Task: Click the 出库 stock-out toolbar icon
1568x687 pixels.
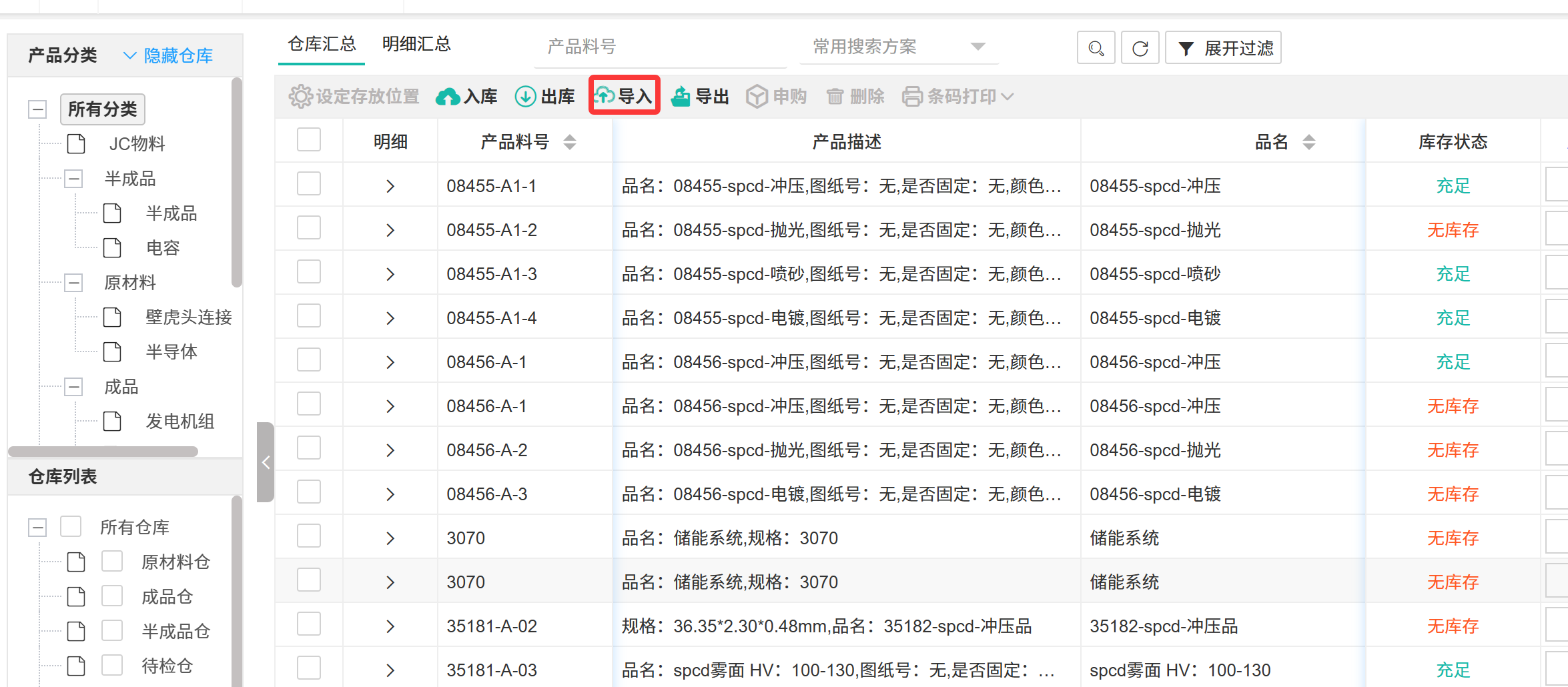Action: (526, 97)
